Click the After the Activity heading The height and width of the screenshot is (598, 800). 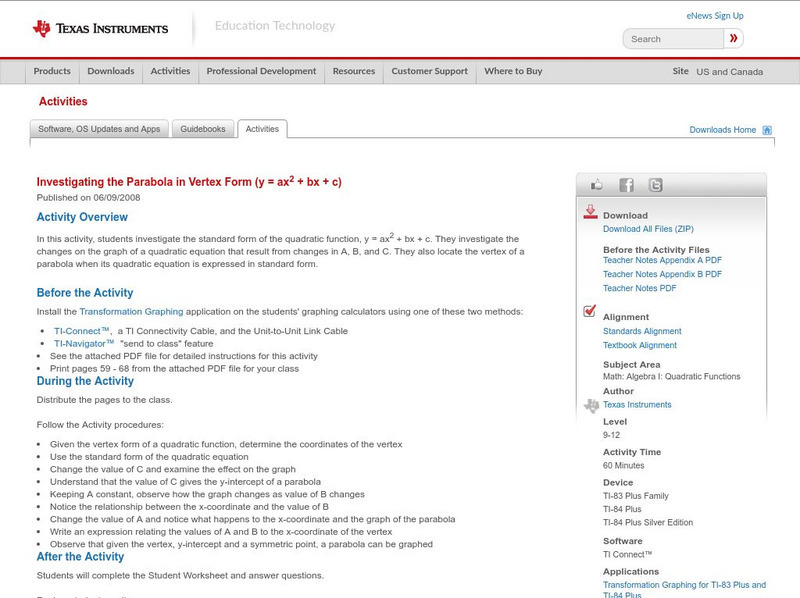[80, 557]
